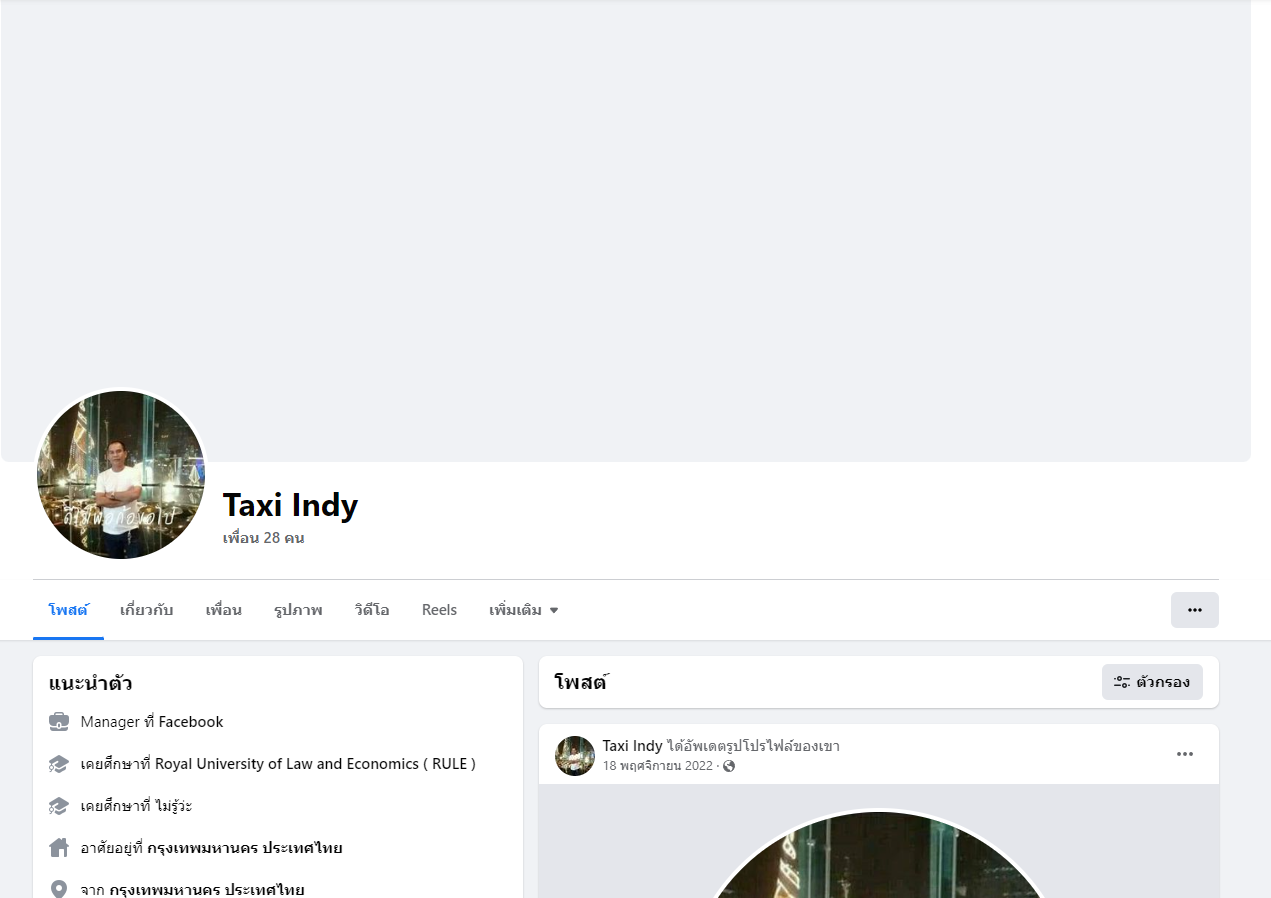Switch to the เพื่อน tab

224,610
